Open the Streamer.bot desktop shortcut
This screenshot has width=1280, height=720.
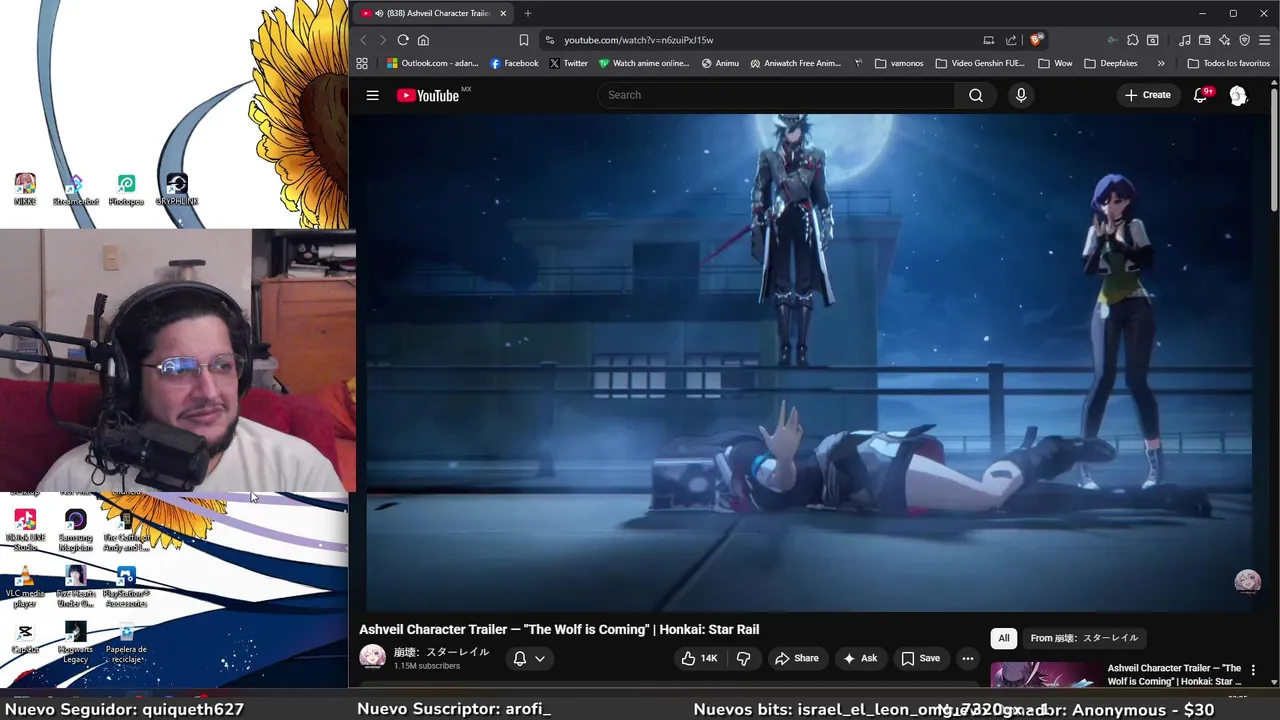pyautogui.click(x=76, y=189)
